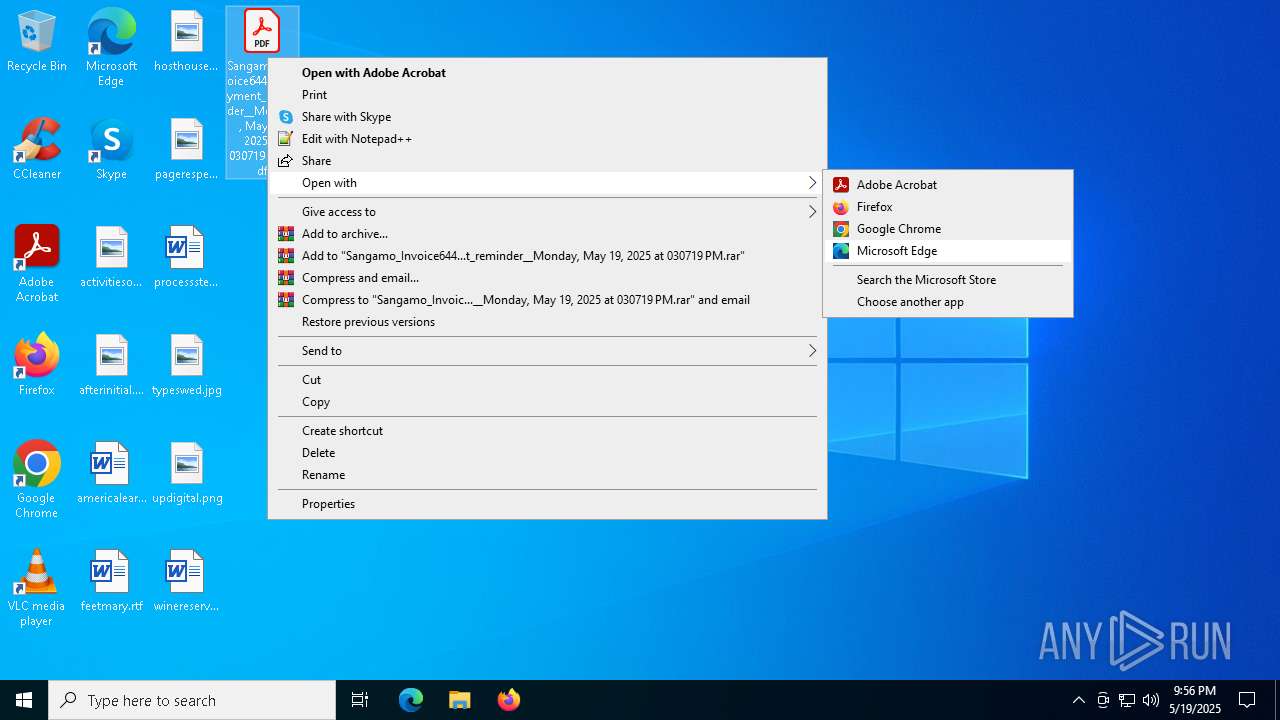
Task: Click Share in the context menu
Action: (547, 161)
